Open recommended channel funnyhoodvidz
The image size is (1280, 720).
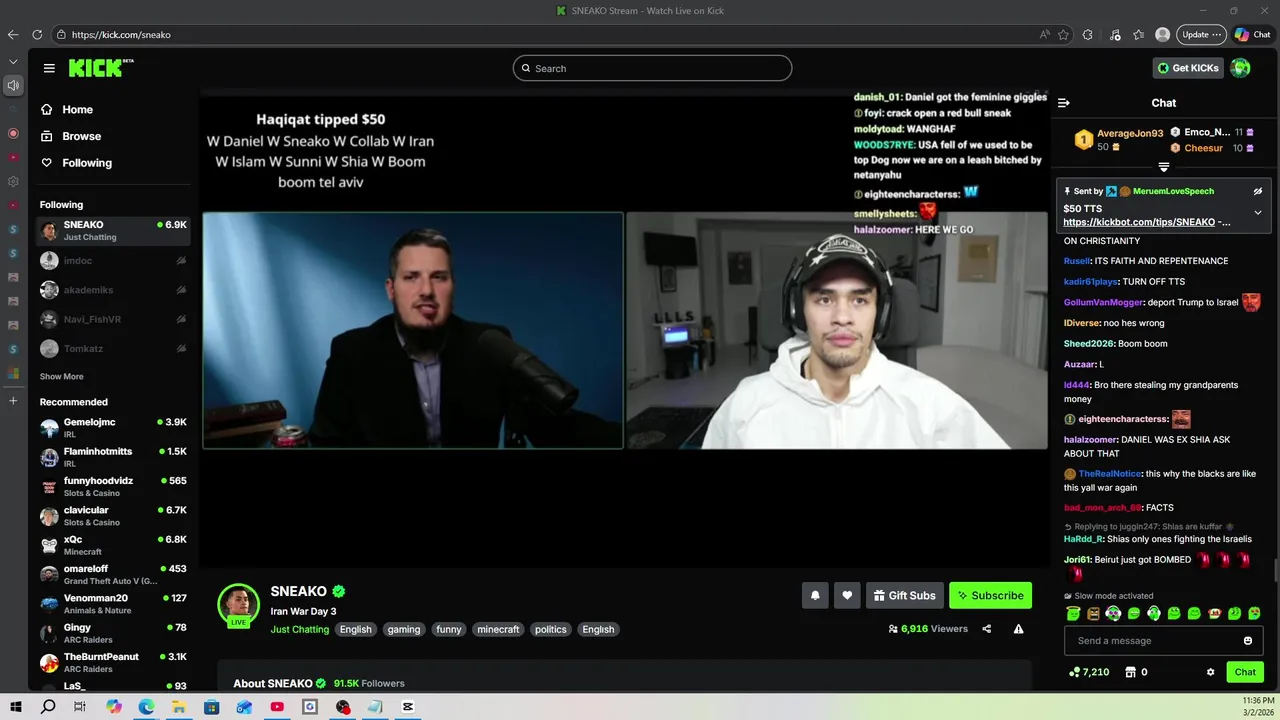pyautogui.click(x=113, y=486)
